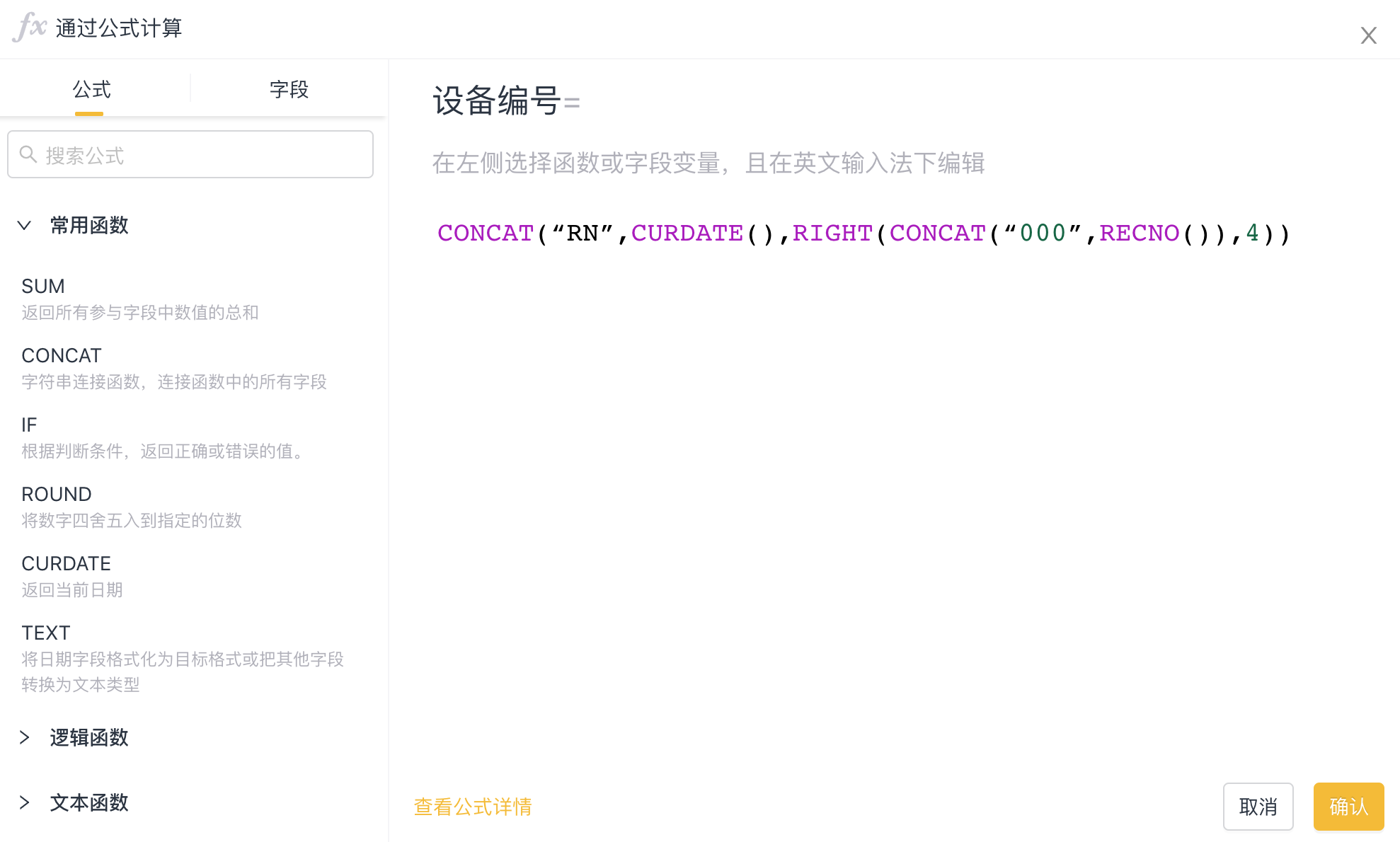Switch to the 字段 tab
The height and width of the screenshot is (842, 1400).
(289, 89)
